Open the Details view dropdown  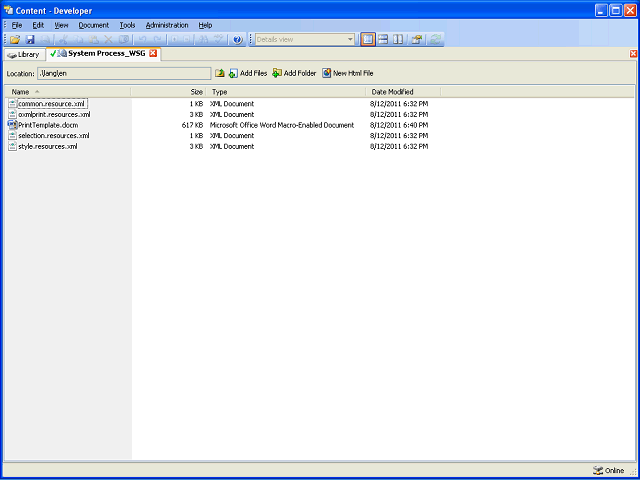(x=350, y=40)
